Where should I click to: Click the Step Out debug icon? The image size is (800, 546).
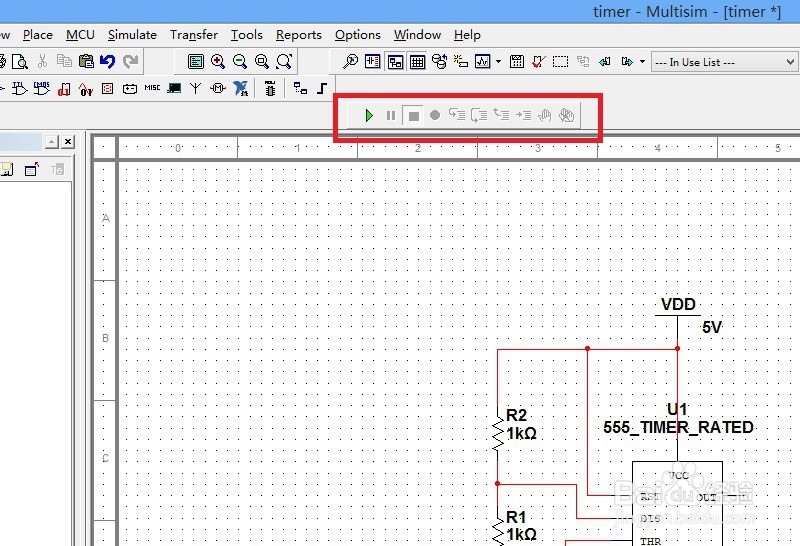[501, 115]
